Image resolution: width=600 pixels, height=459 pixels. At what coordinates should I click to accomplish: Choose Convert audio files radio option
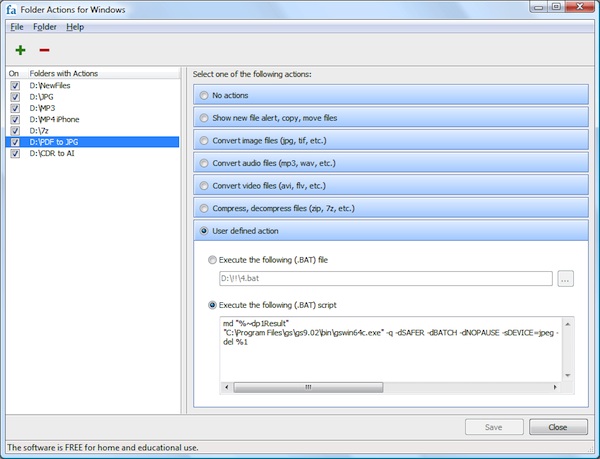(204, 163)
